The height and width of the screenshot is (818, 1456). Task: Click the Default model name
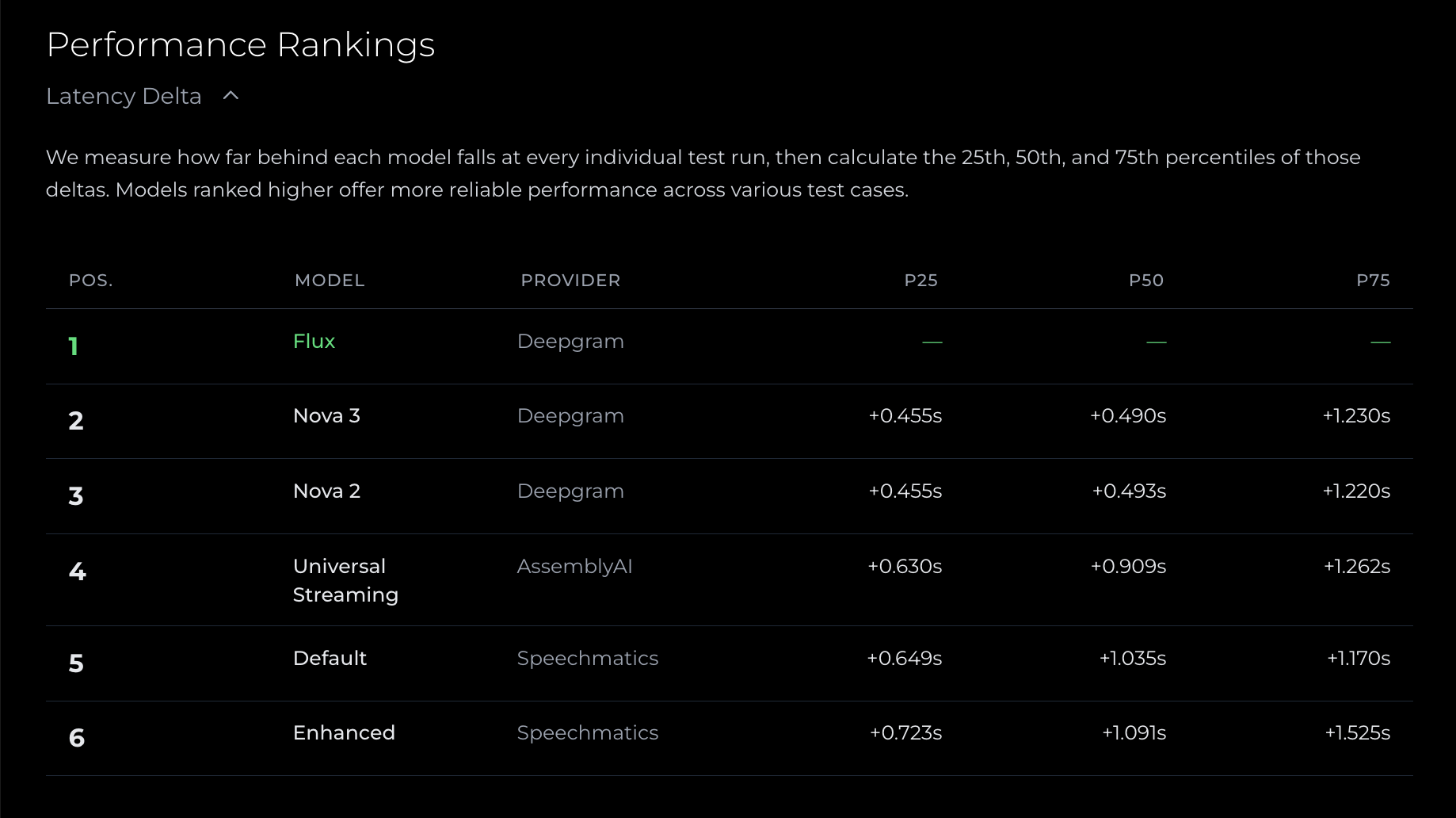pos(330,659)
